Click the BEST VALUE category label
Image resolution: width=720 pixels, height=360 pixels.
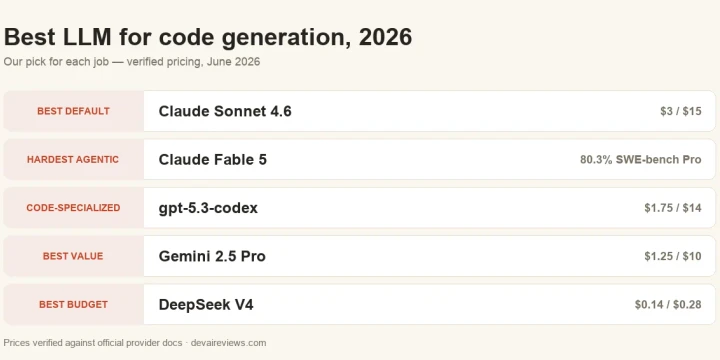(73, 256)
